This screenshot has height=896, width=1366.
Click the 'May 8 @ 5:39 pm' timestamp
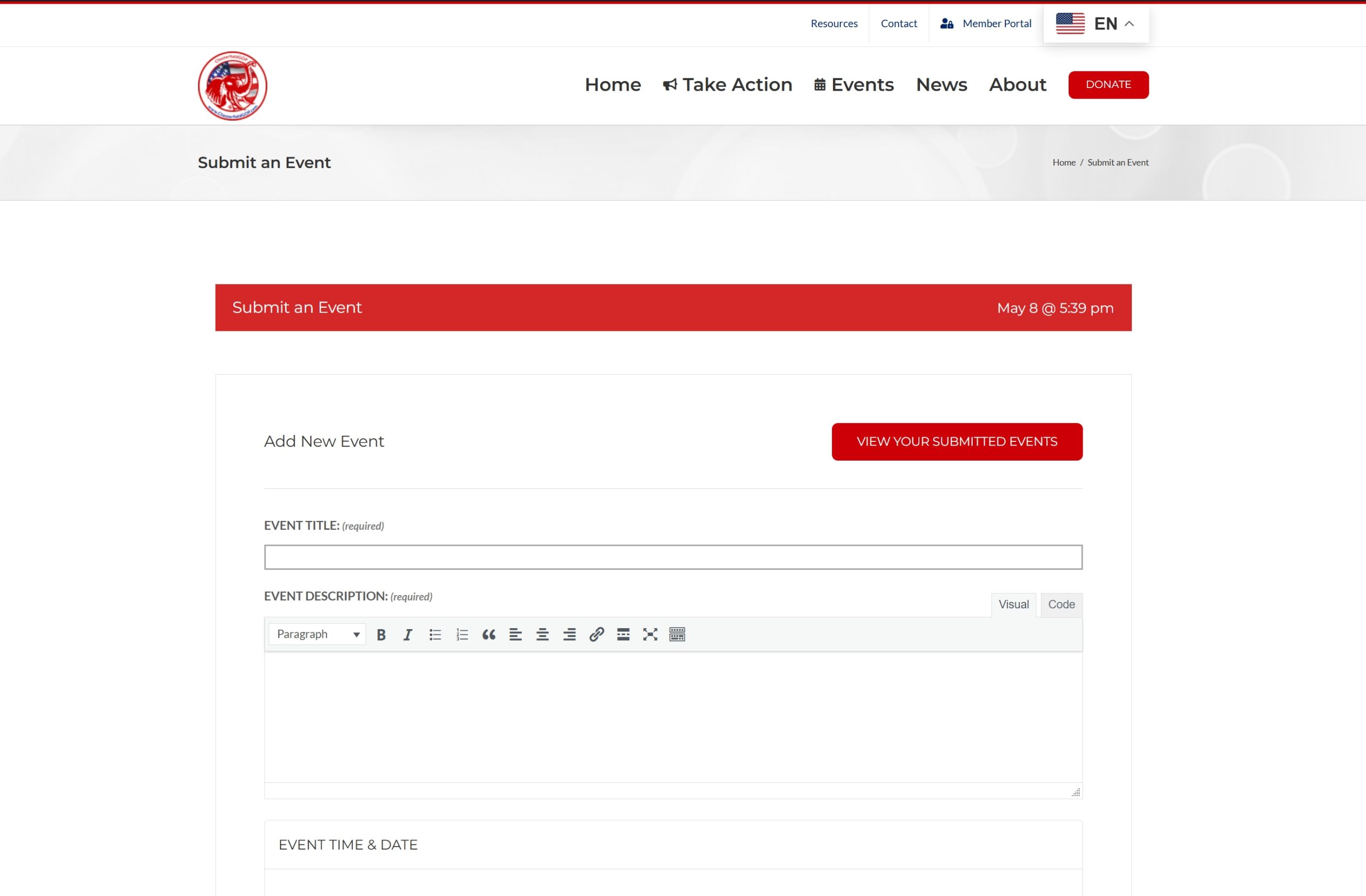click(x=1055, y=308)
